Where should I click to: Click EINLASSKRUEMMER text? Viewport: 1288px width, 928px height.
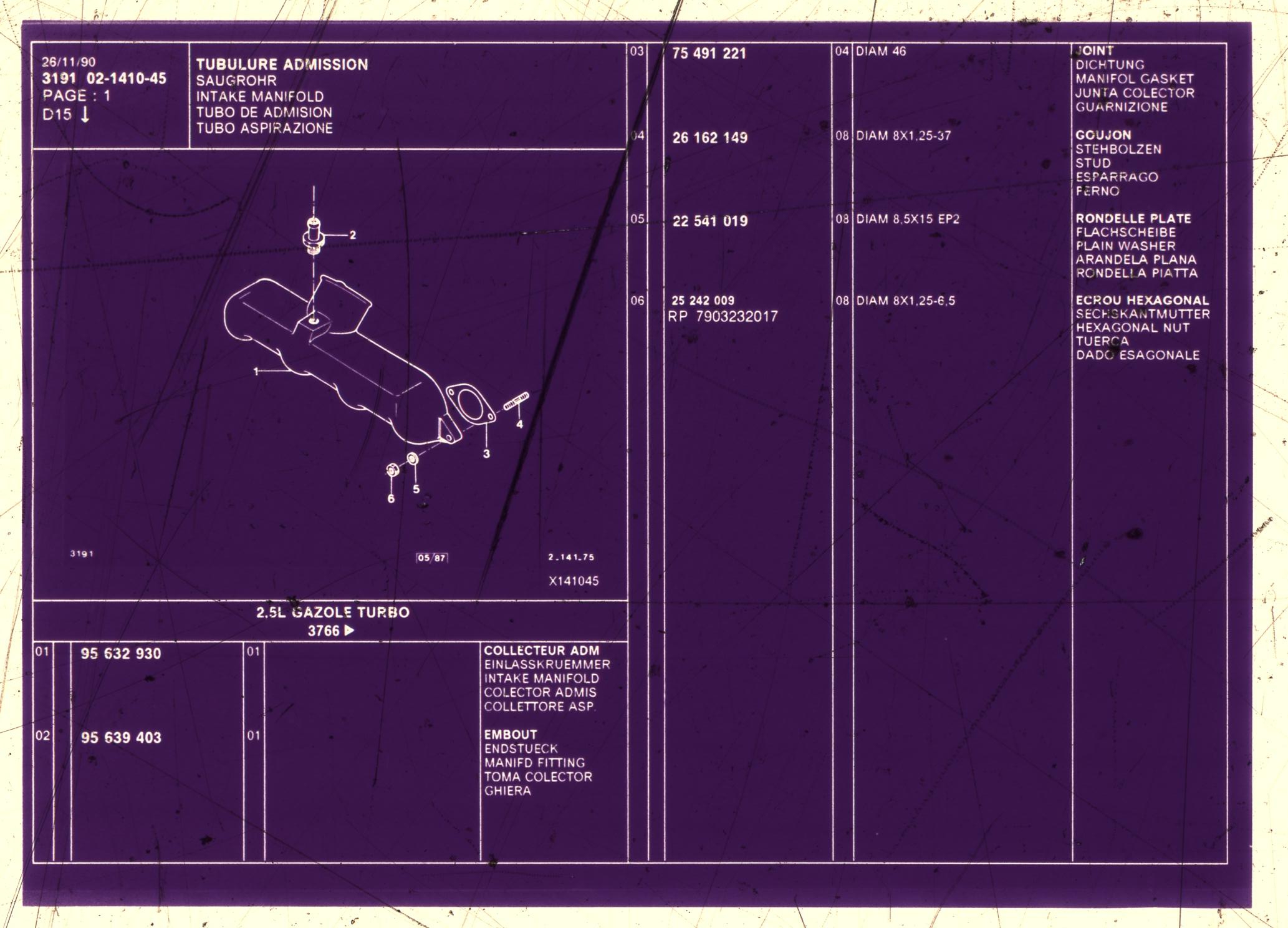click(x=547, y=665)
